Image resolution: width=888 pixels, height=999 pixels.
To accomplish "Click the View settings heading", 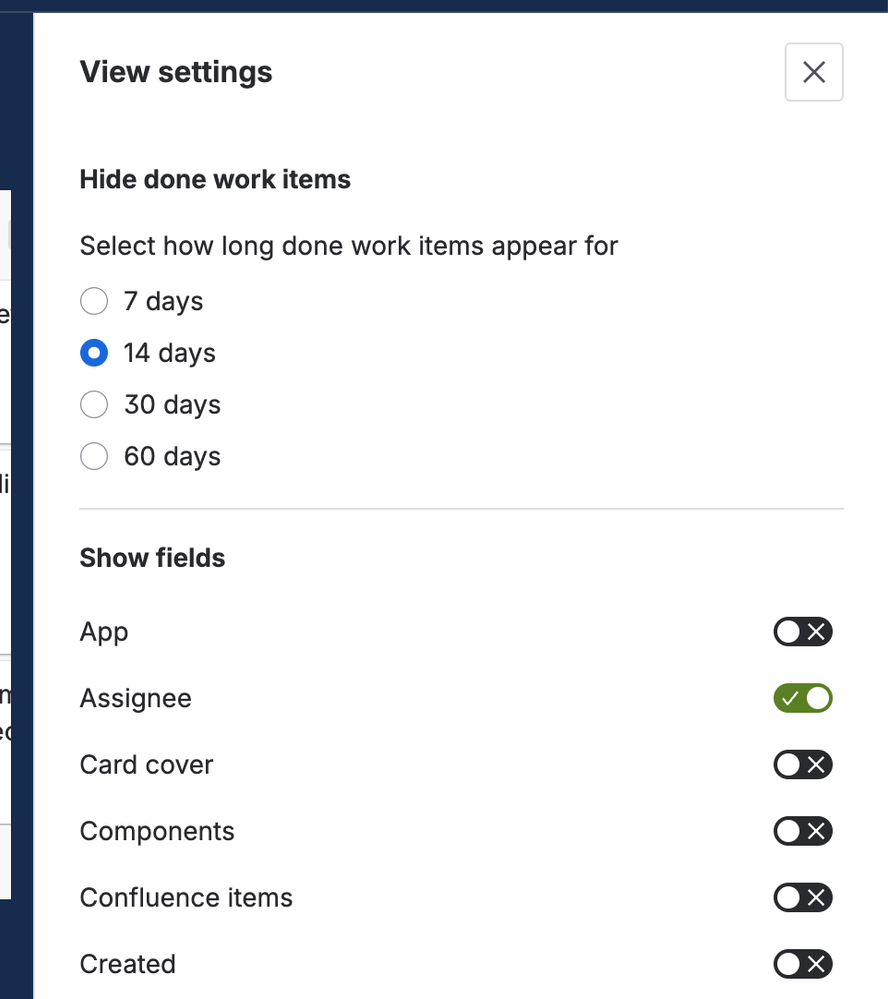I will tap(176, 72).
